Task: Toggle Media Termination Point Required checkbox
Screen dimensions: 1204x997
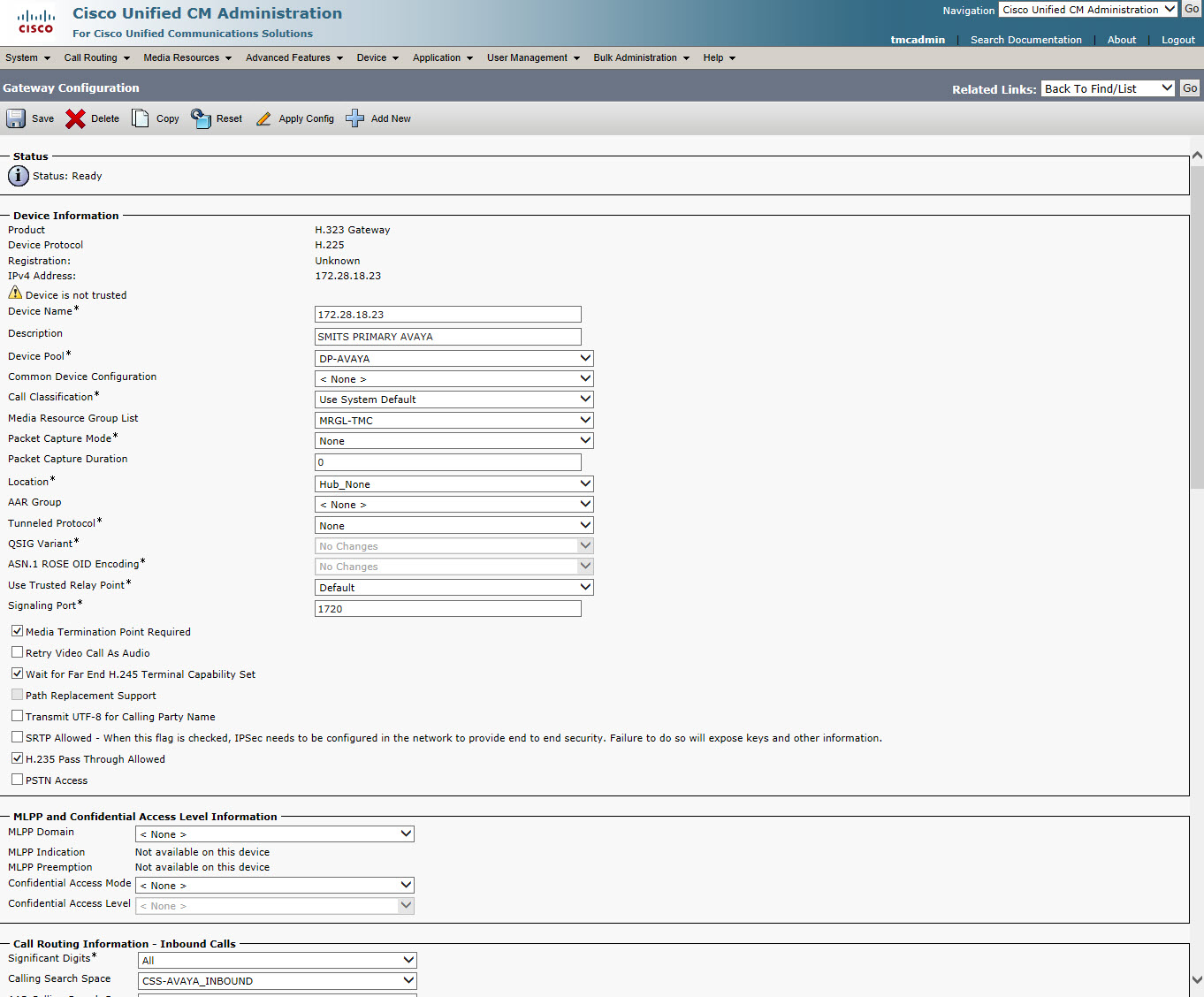Action: pyautogui.click(x=17, y=631)
